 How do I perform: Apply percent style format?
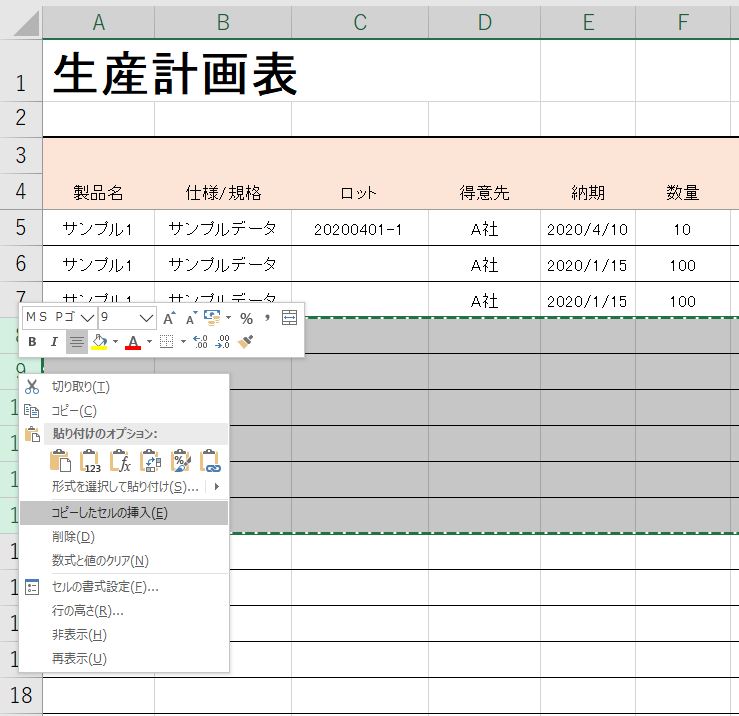tap(246, 319)
